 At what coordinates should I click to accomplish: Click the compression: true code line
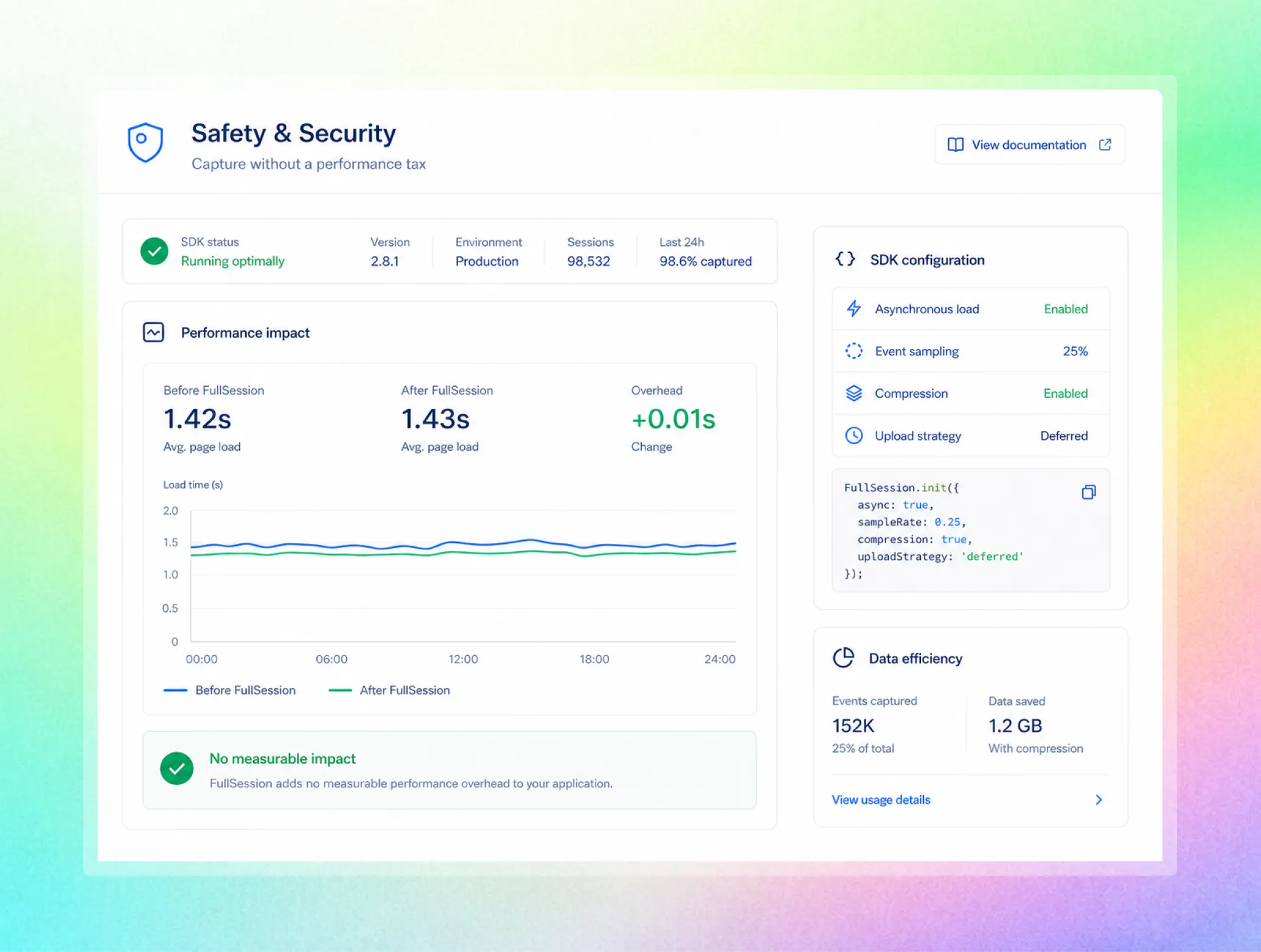(x=915, y=540)
